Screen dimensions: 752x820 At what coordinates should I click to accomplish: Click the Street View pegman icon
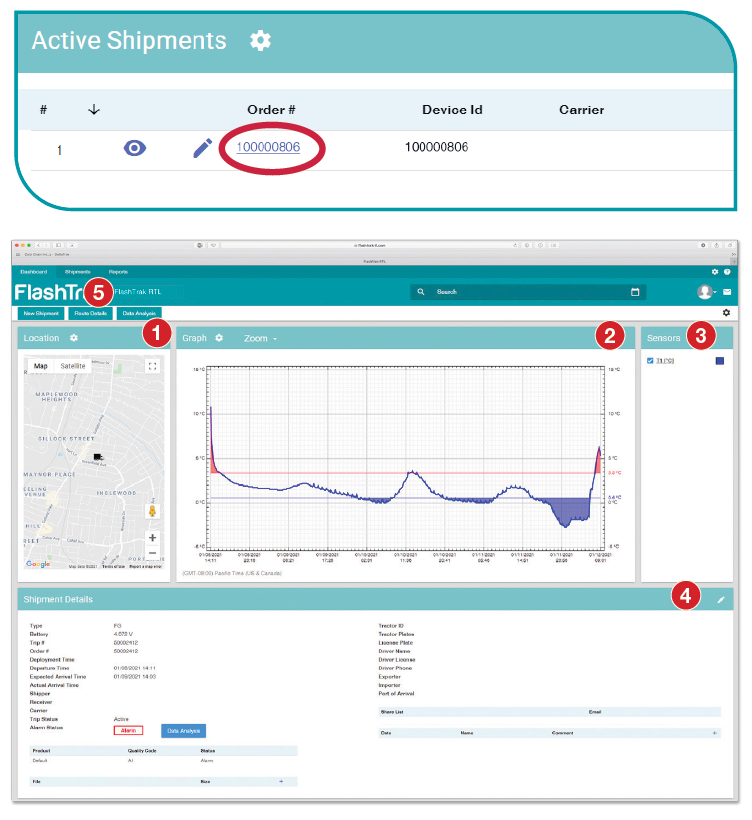152,511
